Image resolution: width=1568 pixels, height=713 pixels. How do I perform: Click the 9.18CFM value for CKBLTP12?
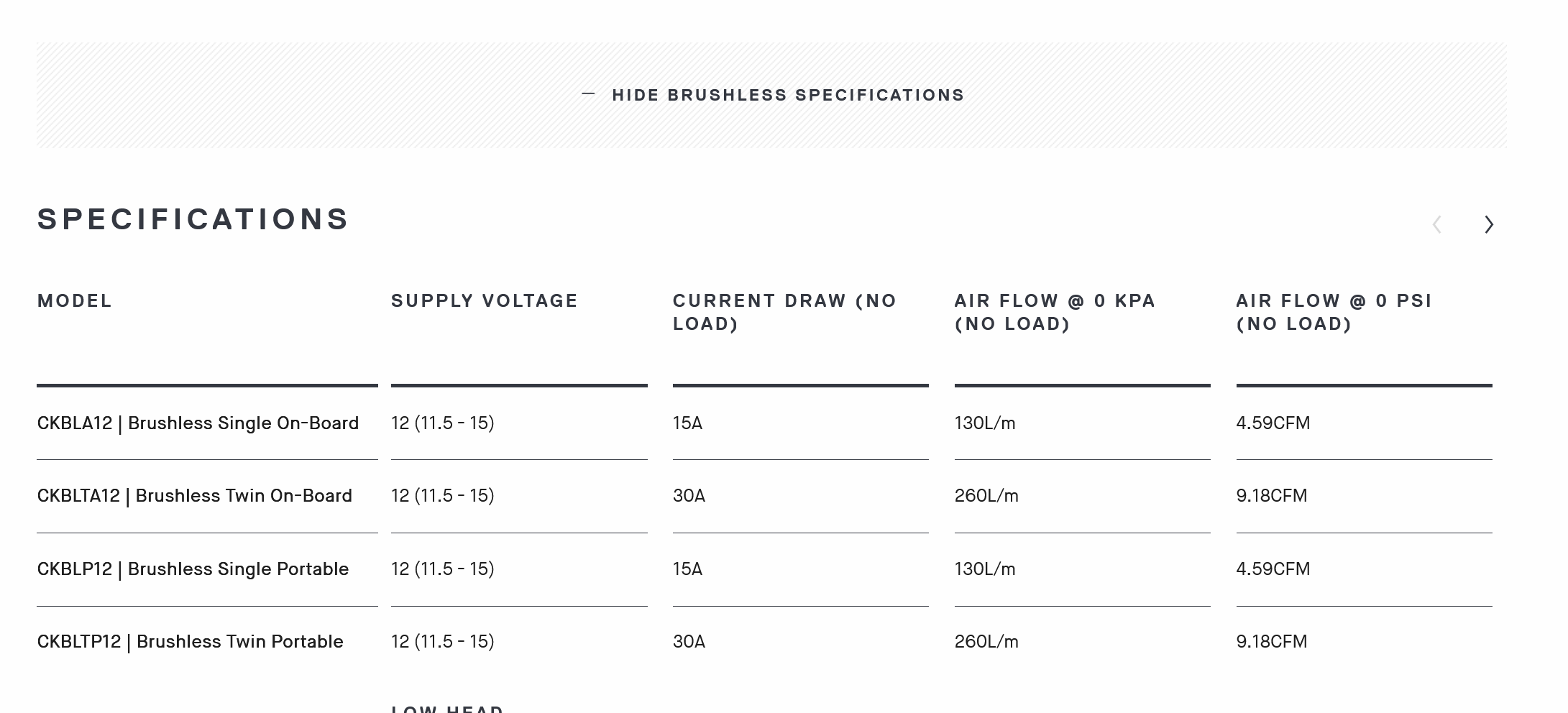click(1272, 642)
